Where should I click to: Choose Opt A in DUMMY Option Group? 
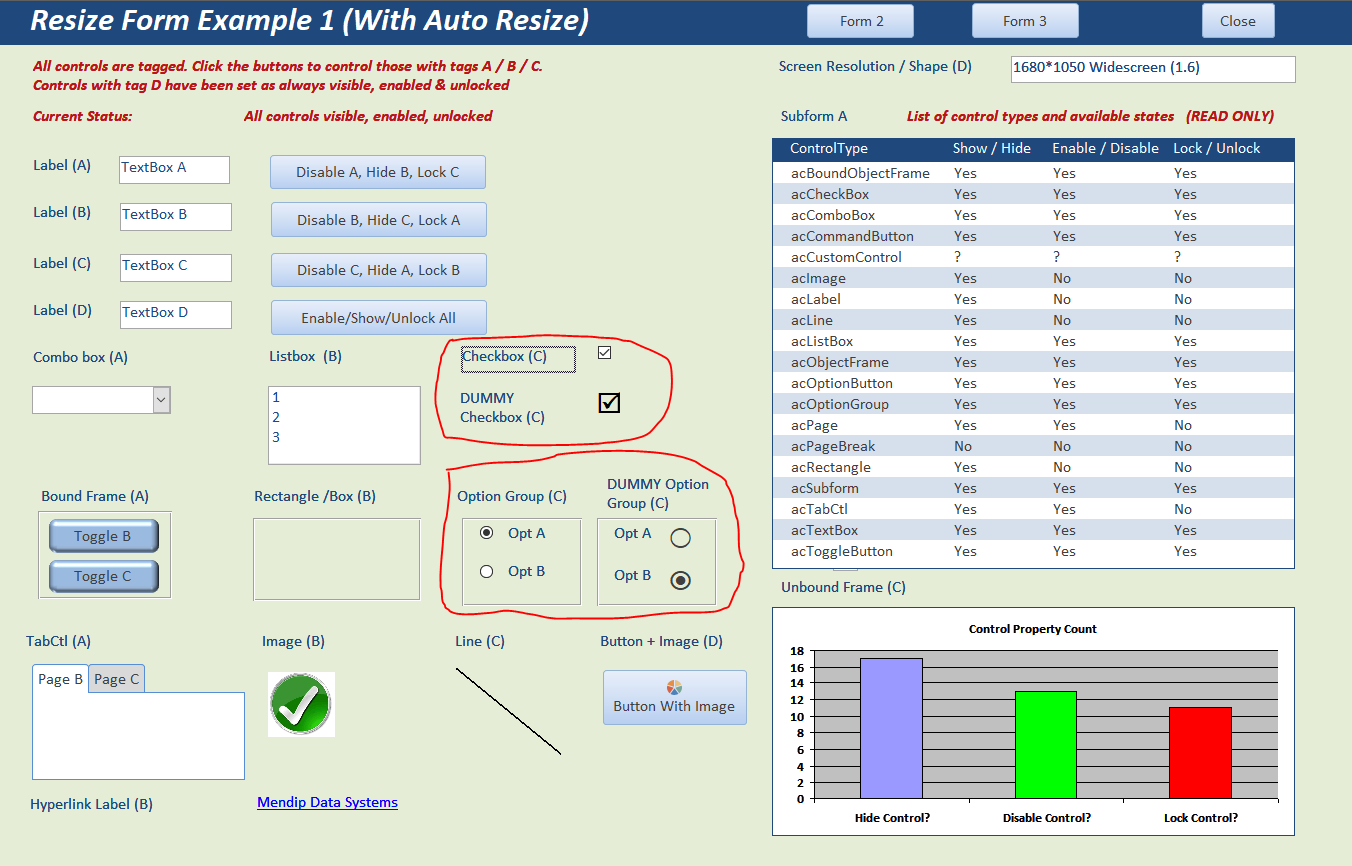680,538
